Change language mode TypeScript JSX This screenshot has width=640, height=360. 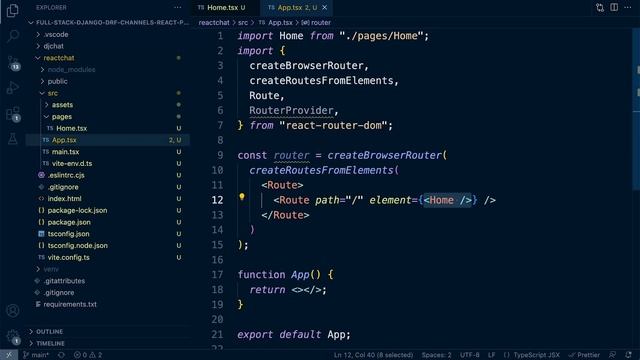tap(532, 355)
